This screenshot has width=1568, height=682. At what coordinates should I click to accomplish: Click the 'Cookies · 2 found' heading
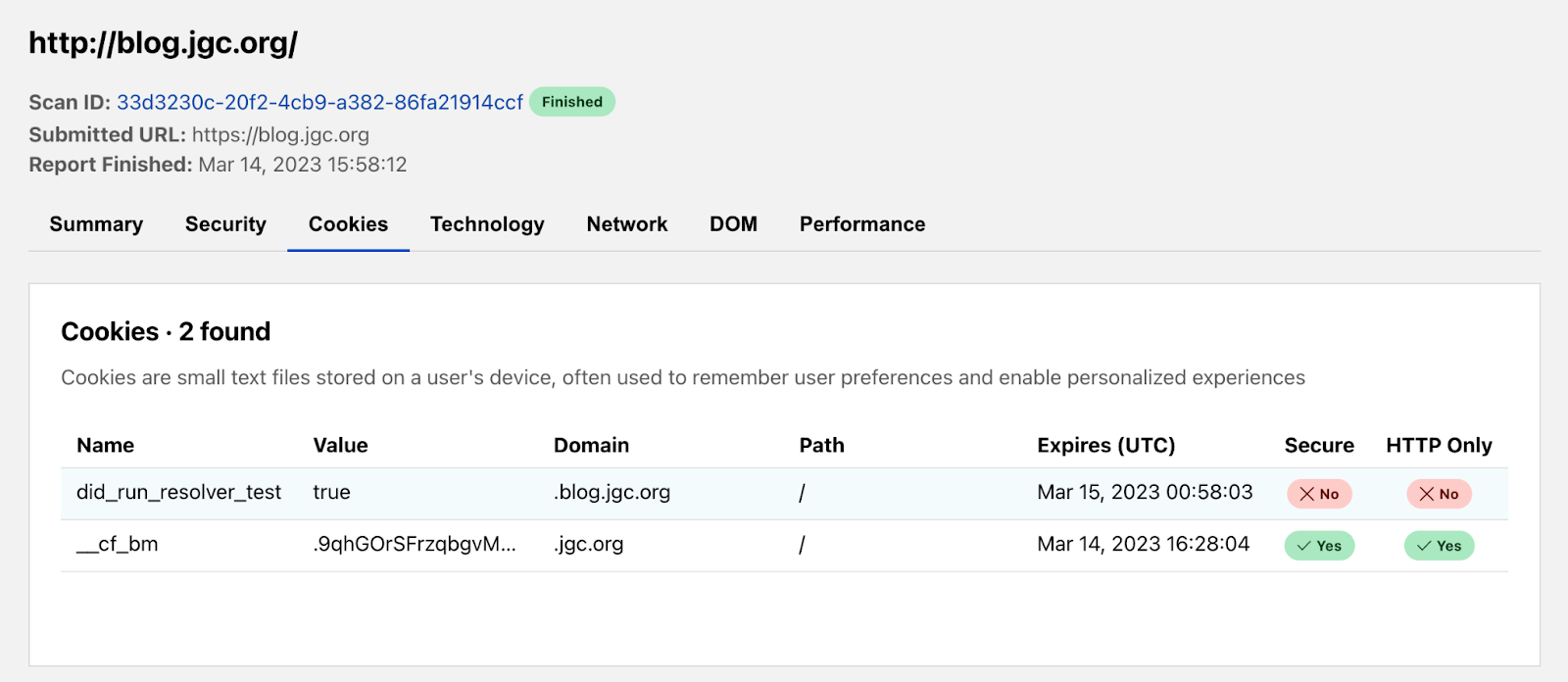point(166,332)
